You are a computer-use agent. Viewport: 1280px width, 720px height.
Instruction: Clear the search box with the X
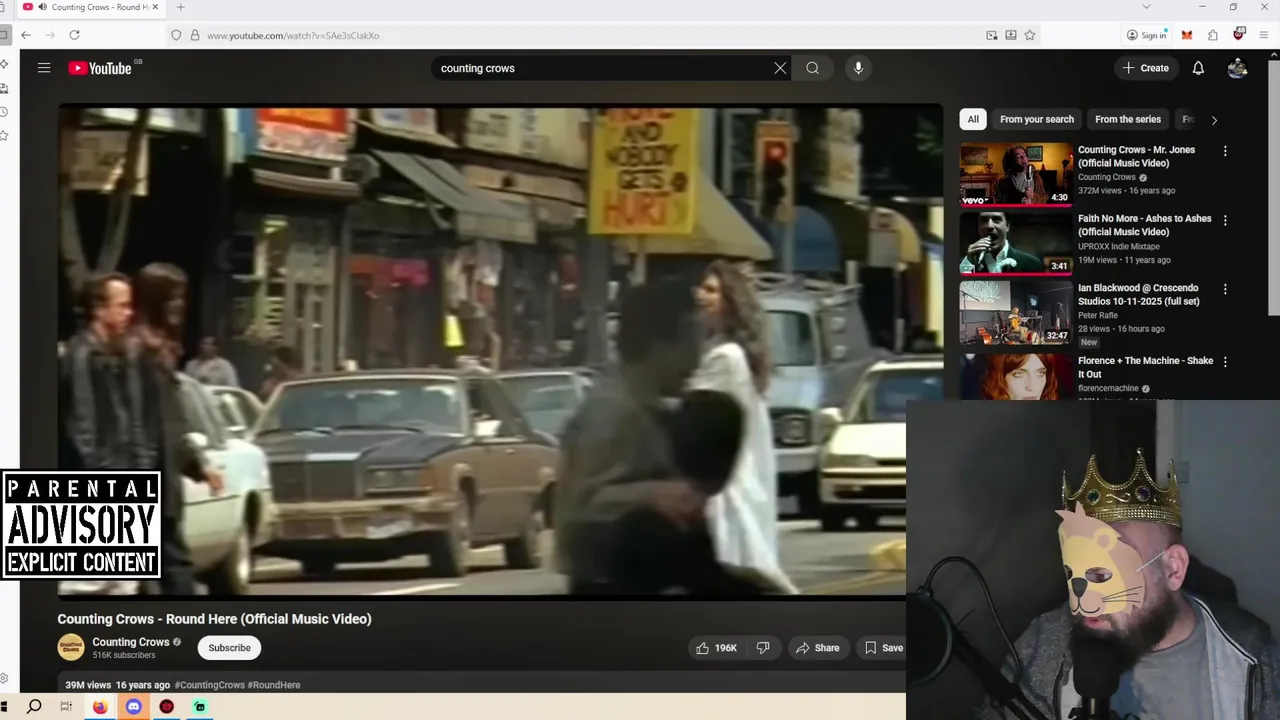(780, 68)
